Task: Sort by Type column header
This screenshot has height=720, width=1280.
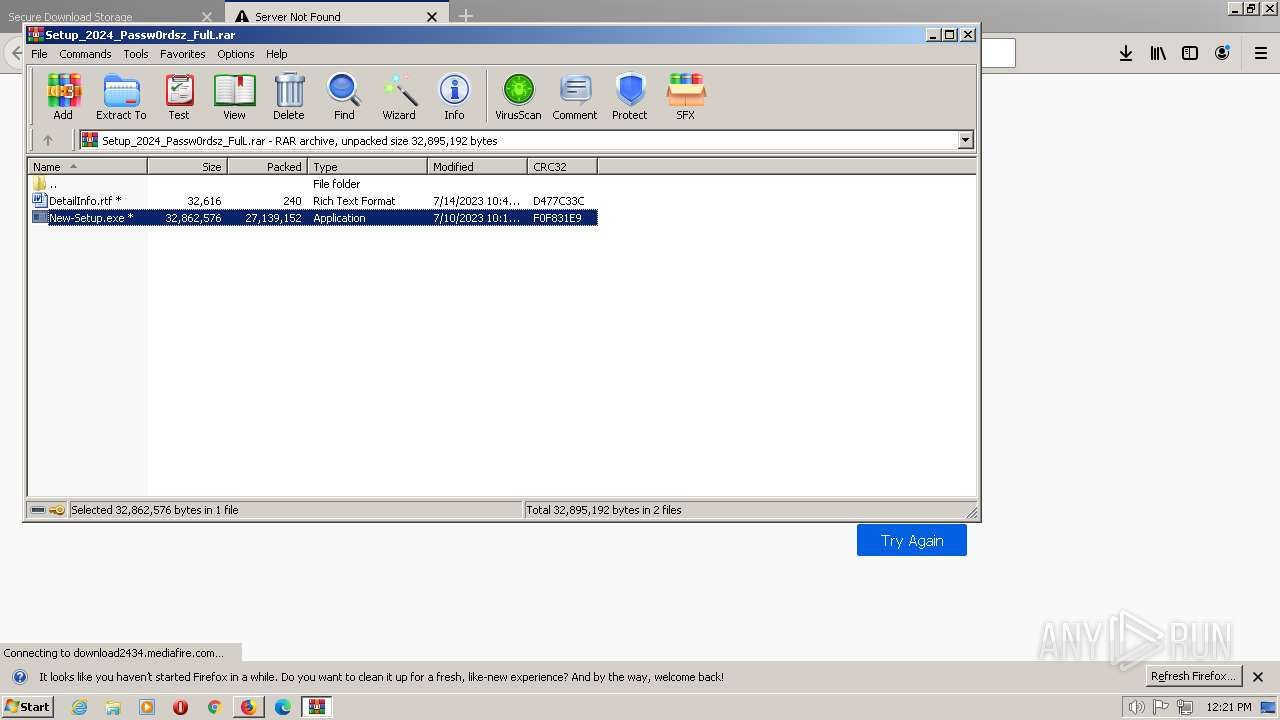Action: point(367,167)
